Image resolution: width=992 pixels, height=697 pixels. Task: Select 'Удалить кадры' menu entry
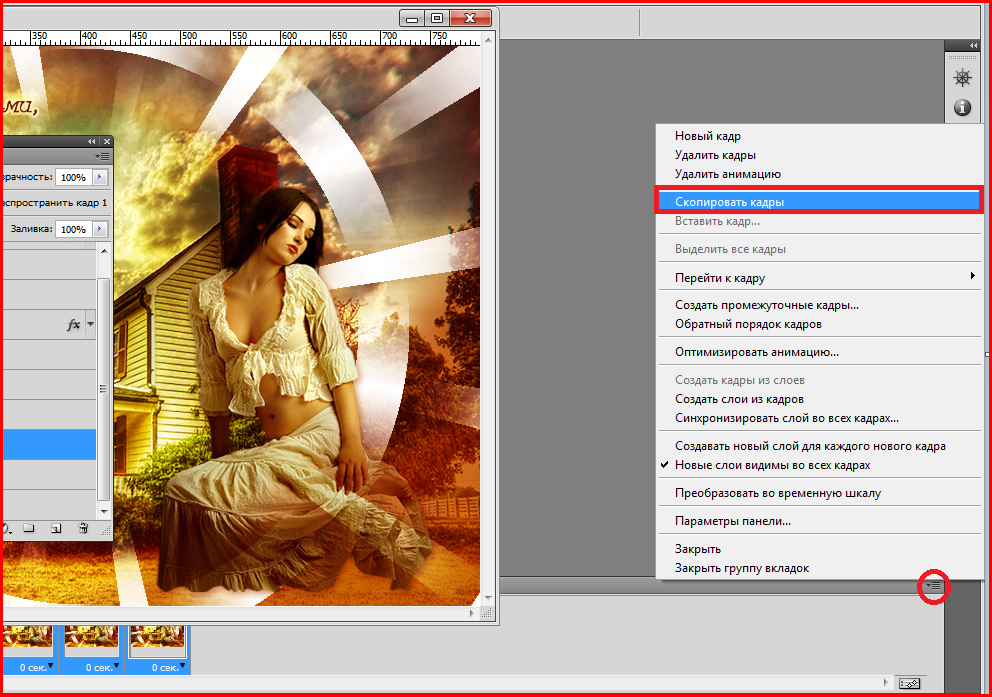click(715, 155)
